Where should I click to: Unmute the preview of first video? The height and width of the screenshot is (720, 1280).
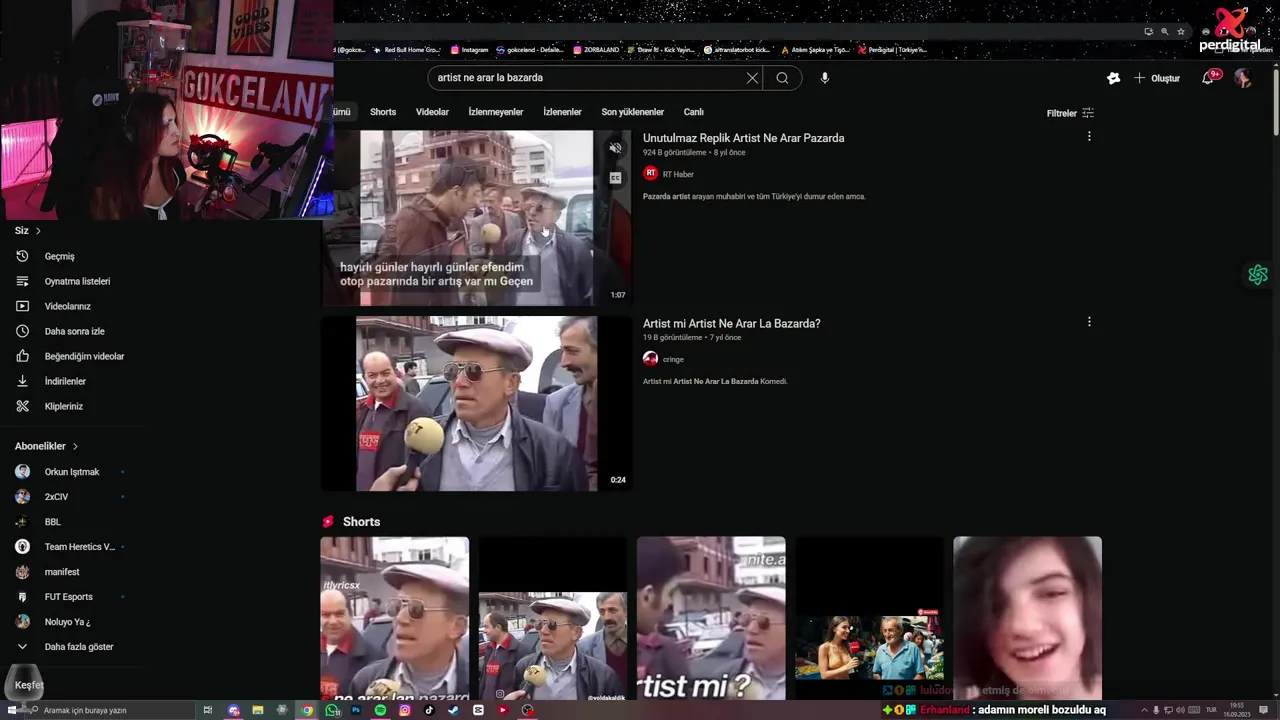tap(615, 148)
